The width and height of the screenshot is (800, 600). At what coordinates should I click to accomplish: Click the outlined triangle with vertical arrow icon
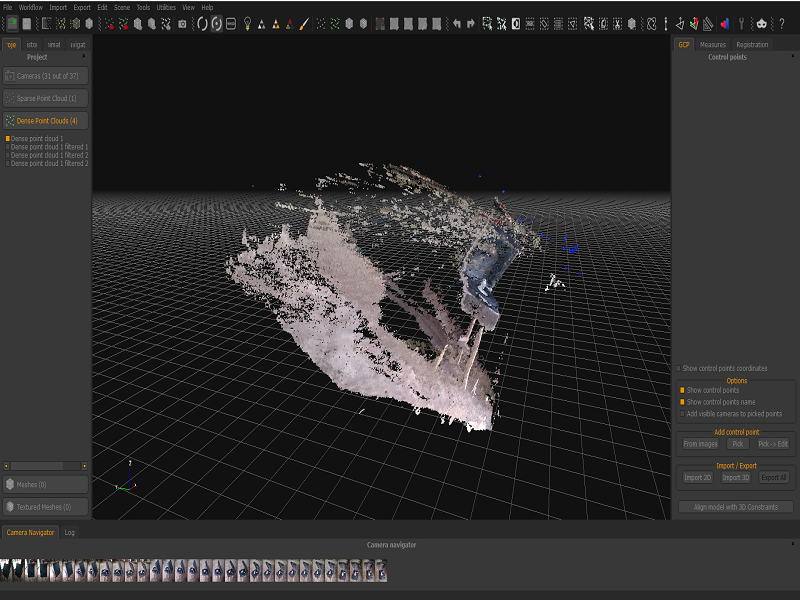(680, 23)
